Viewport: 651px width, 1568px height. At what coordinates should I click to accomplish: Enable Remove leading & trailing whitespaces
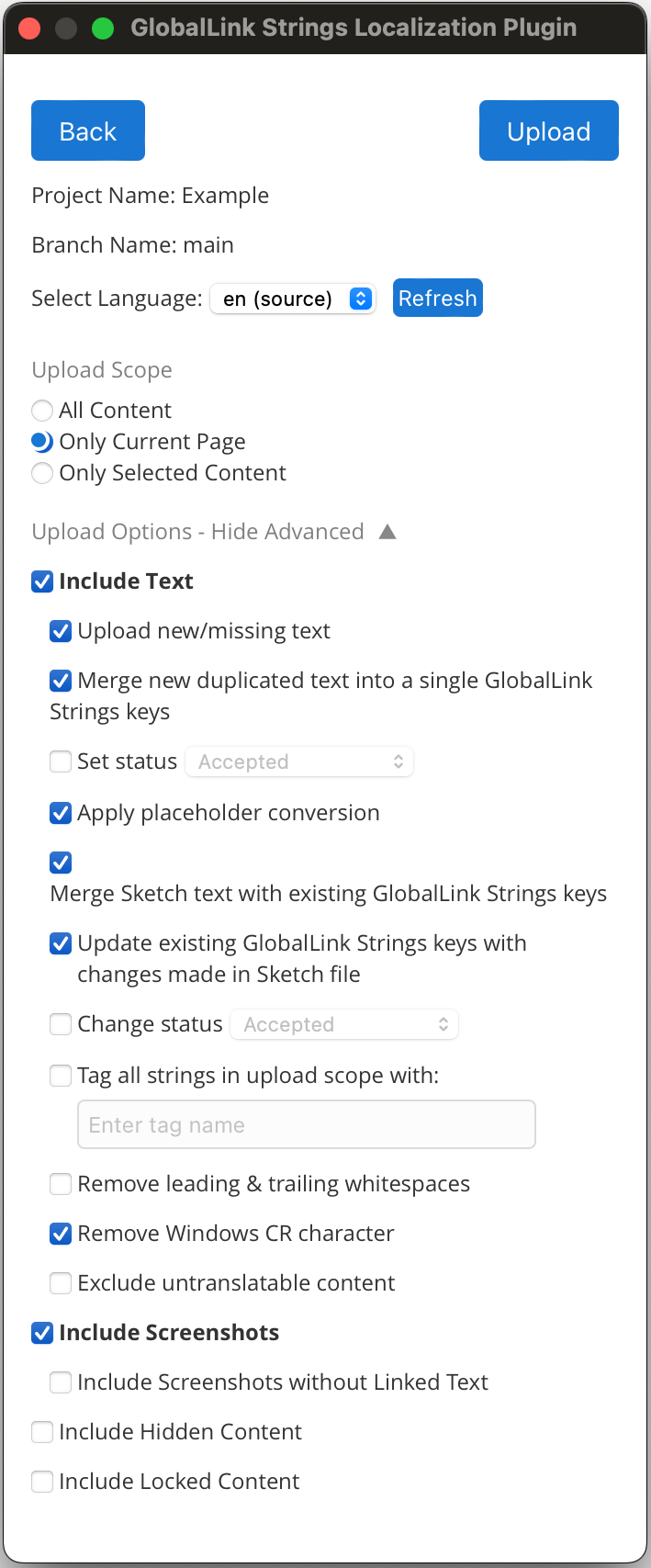point(61,1184)
